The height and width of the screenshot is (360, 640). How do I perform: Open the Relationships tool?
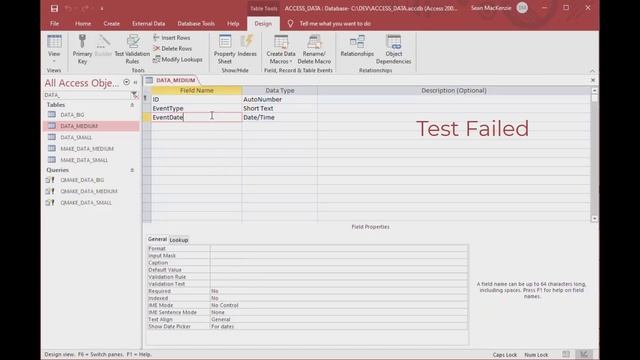[x=357, y=46]
